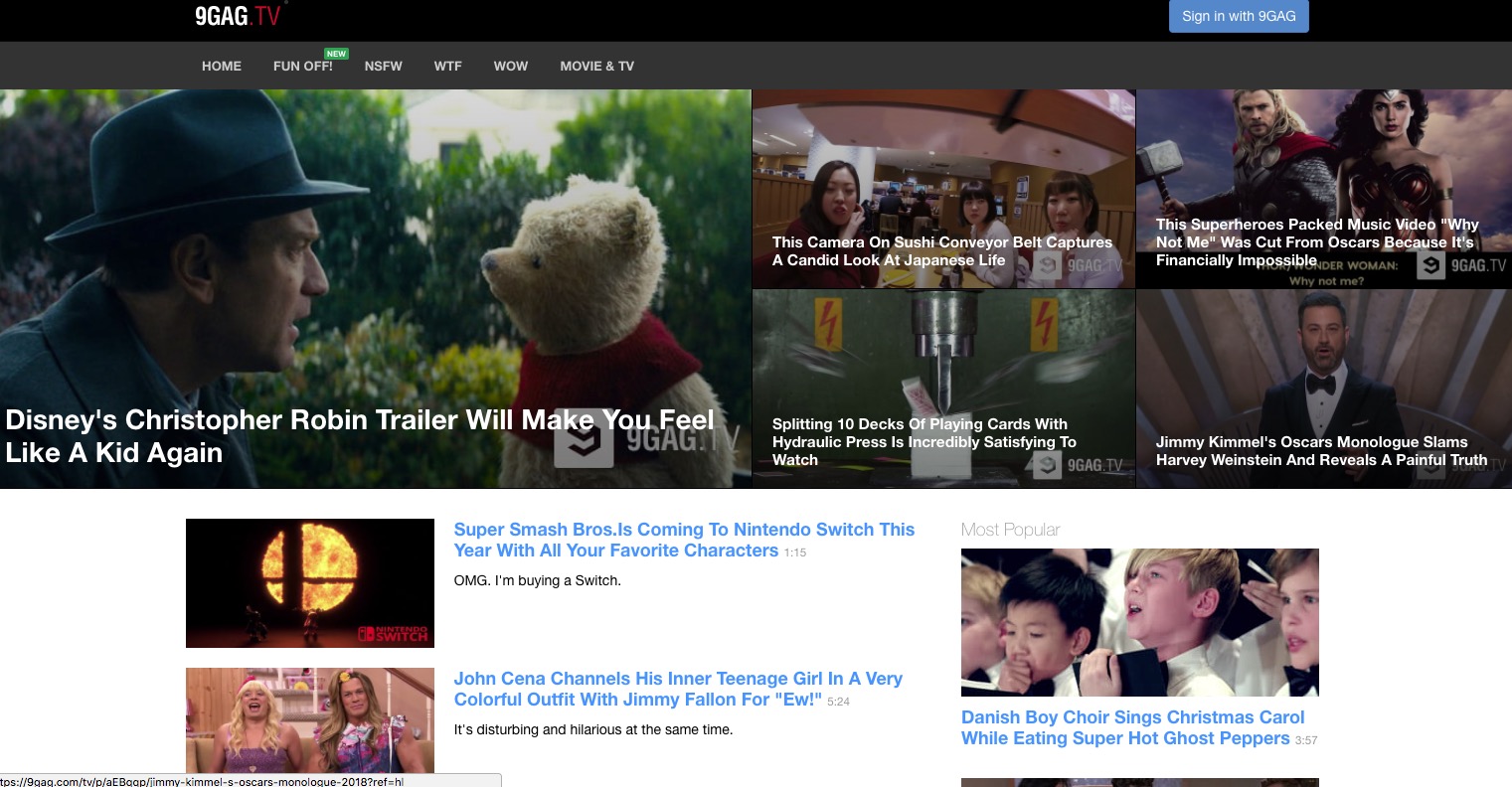Open the 9GAG.TV logo homepage
Screen dimensions: 1512x787
pyautogui.click(x=239, y=15)
